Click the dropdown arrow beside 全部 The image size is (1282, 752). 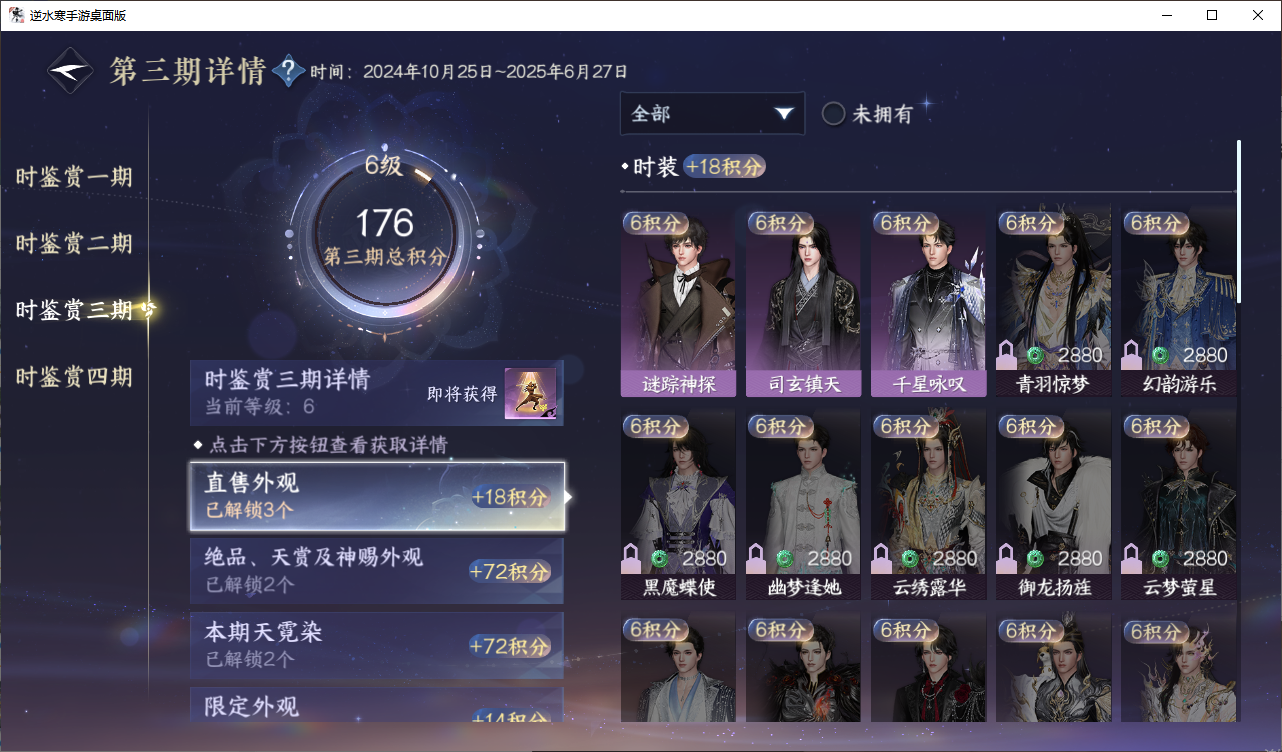tap(783, 114)
